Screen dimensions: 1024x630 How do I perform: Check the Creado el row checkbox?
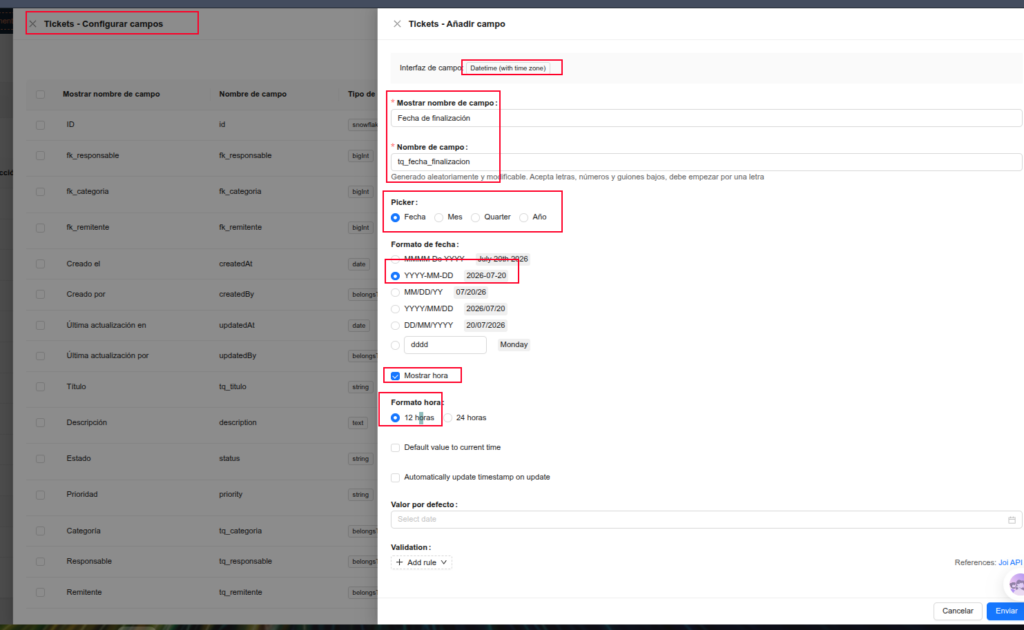(x=40, y=264)
